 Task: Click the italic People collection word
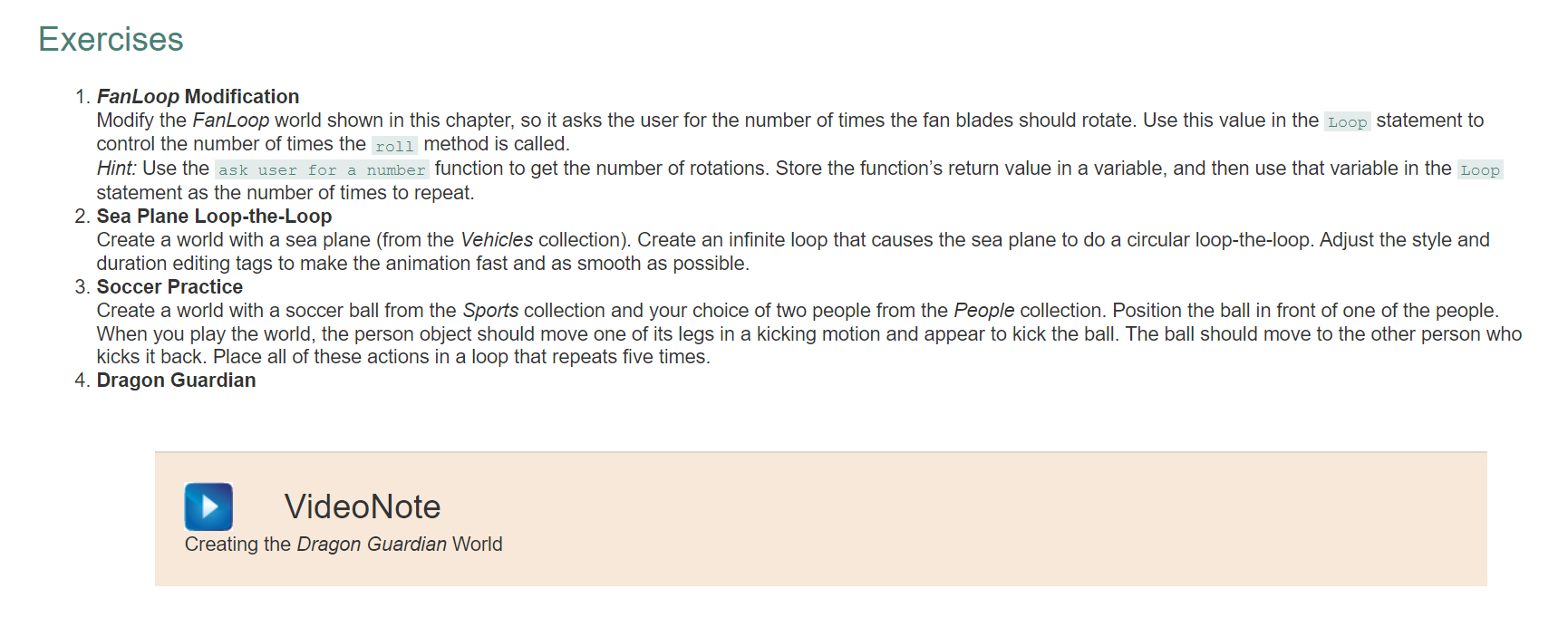(x=983, y=310)
